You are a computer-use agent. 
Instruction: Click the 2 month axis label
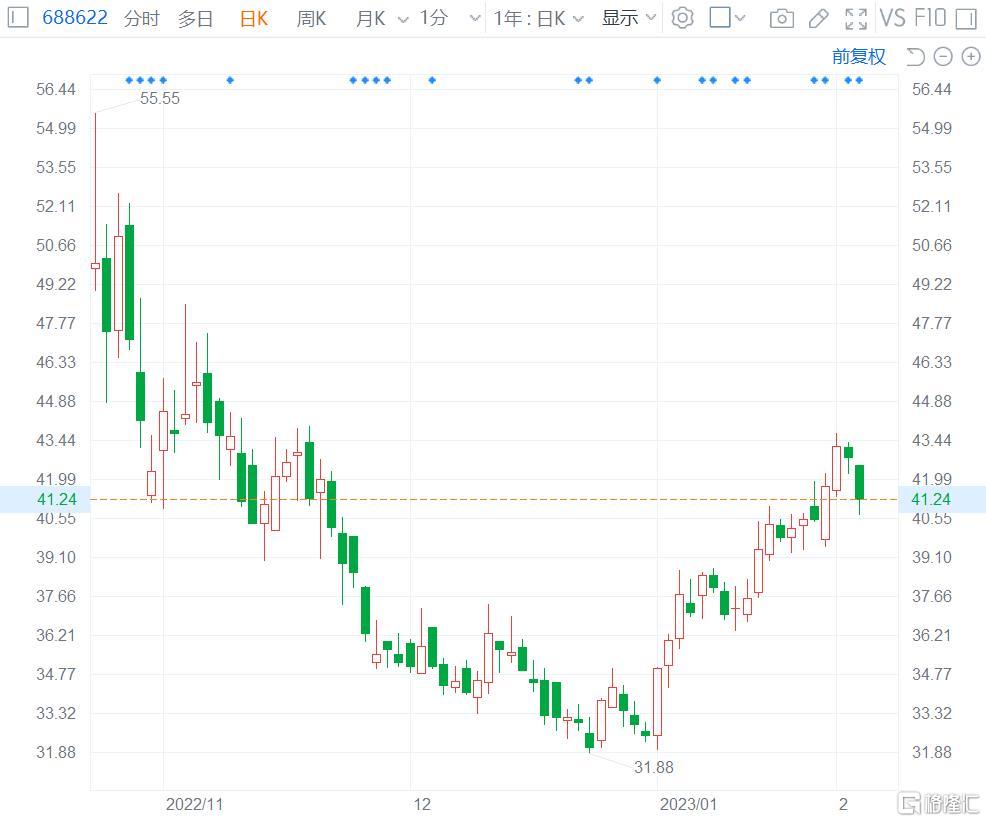[843, 804]
